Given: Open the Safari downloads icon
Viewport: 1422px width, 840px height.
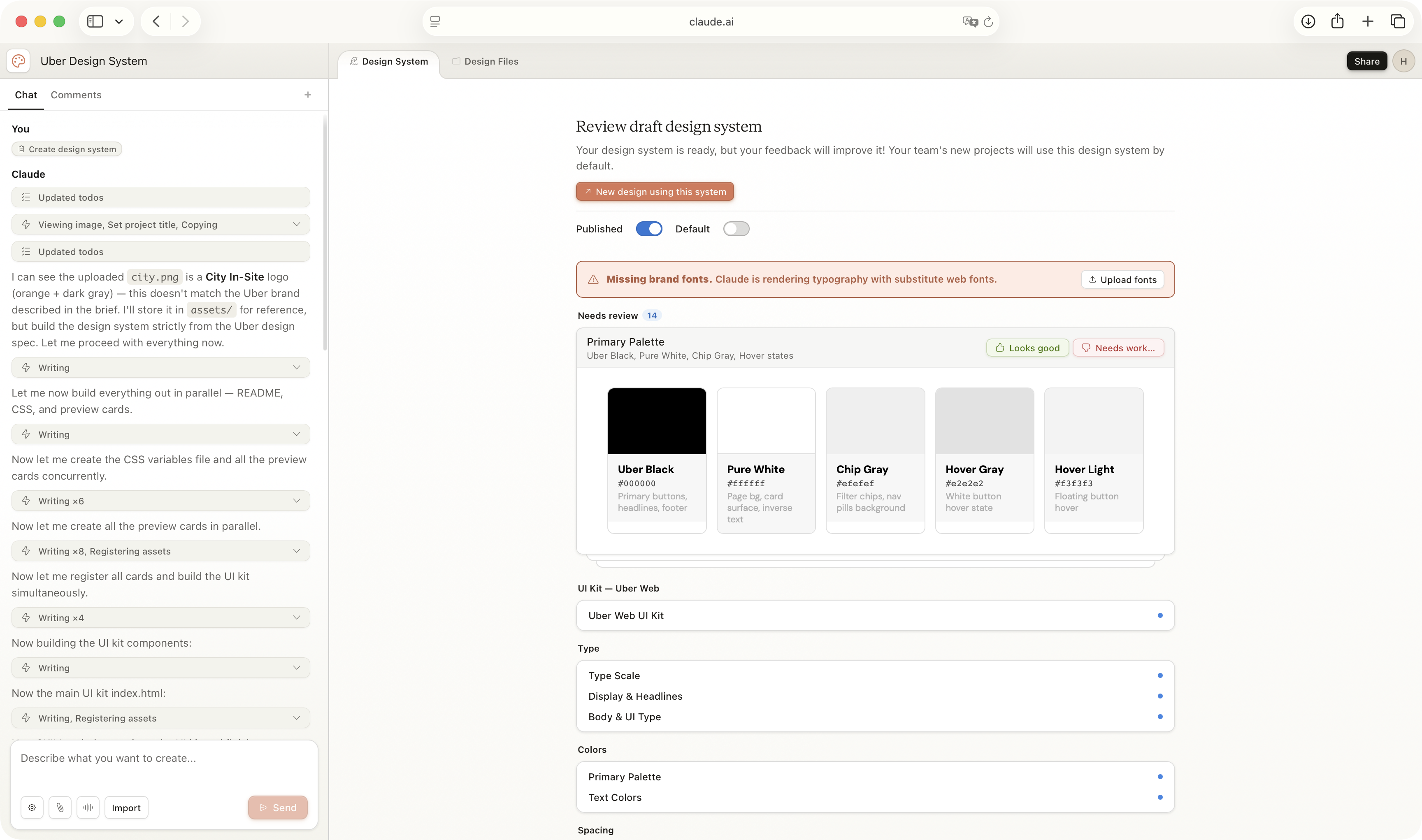Looking at the screenshot, I should 1308,21.
